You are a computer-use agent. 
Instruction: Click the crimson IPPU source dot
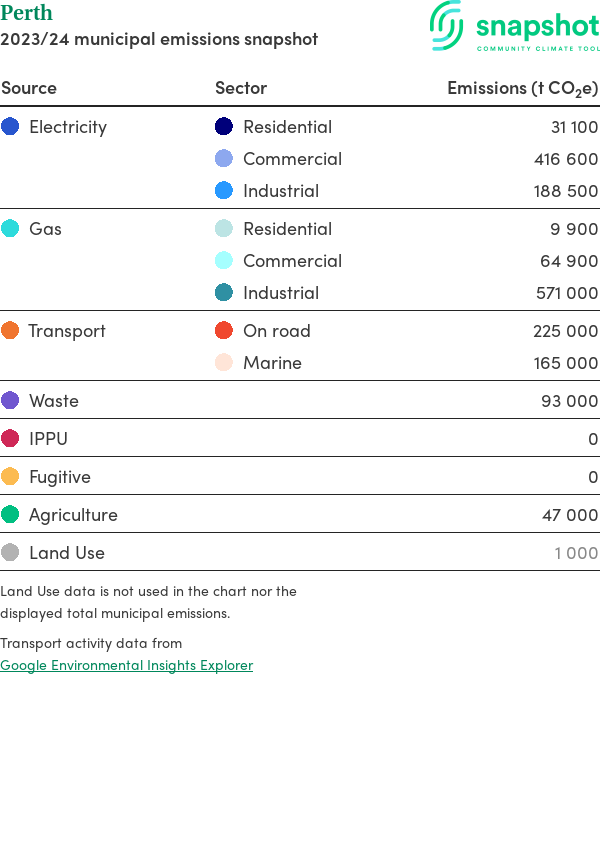10,439
